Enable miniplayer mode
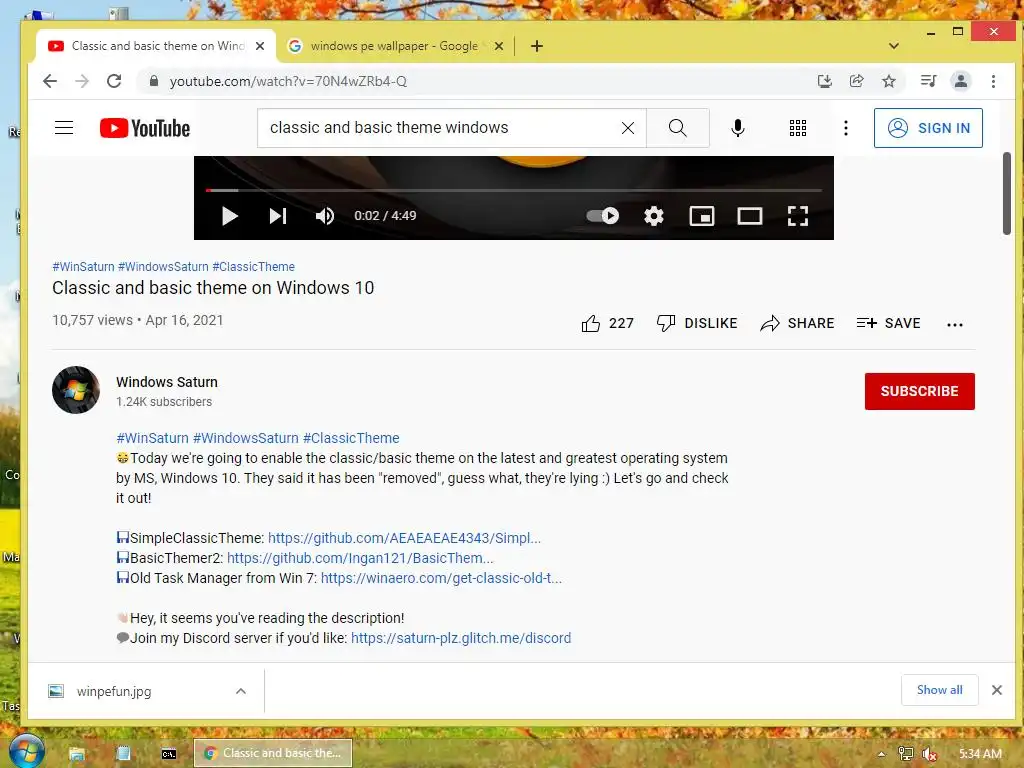The width and height of the screenshot is (1024, 768). (x=702, y=216)
